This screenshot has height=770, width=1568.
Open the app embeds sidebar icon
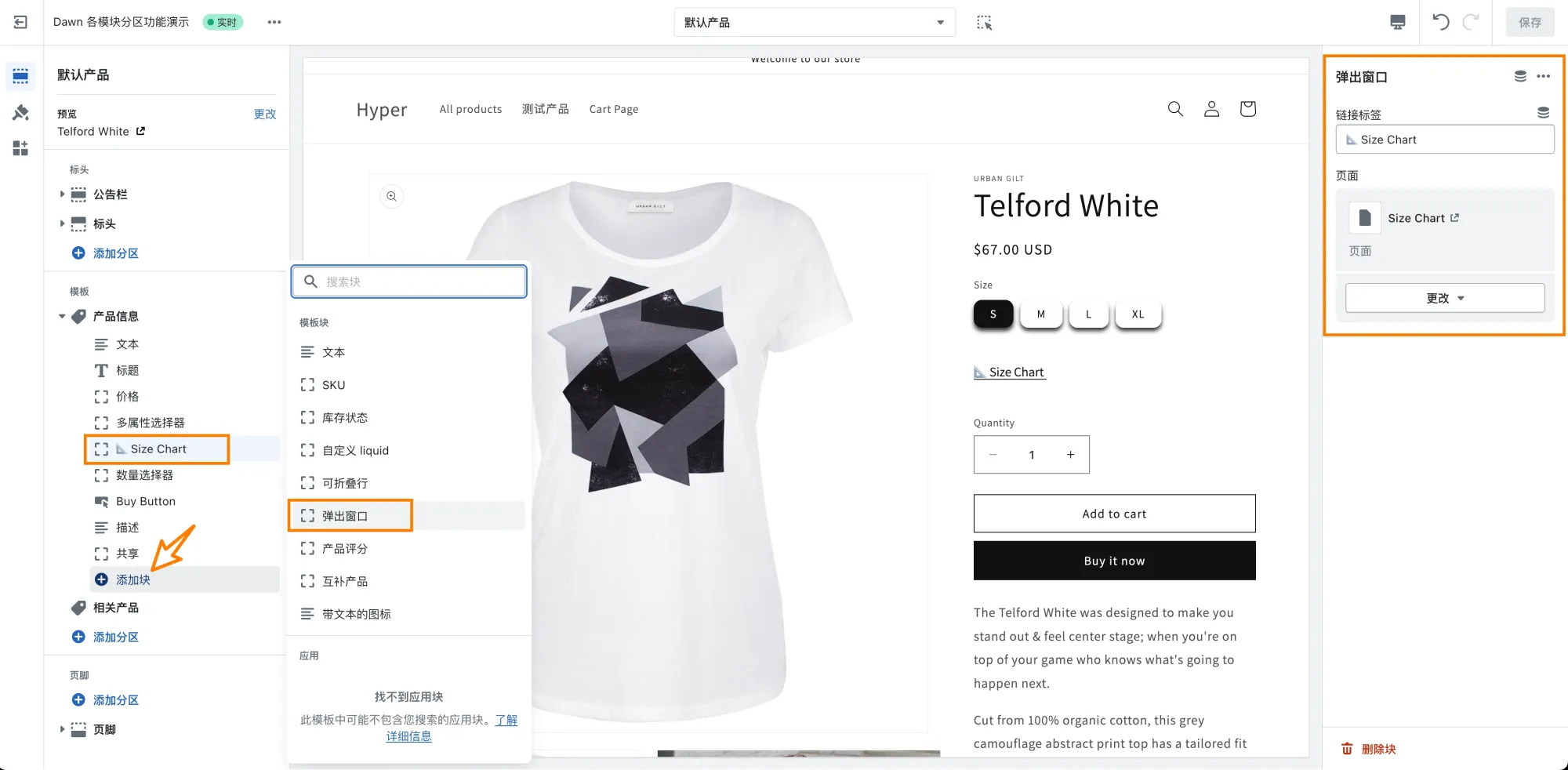[x=20, y=148]
